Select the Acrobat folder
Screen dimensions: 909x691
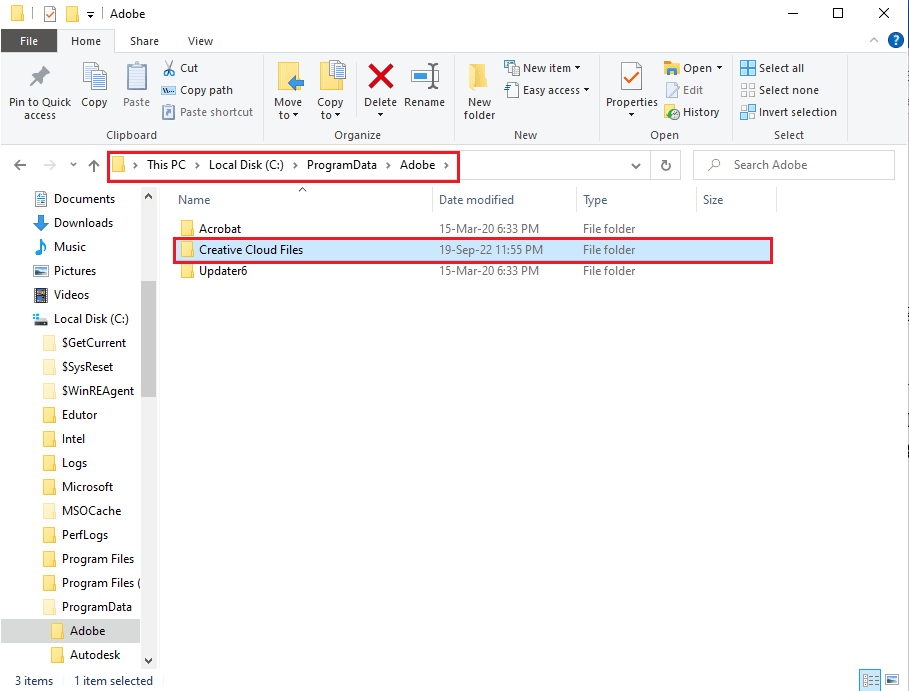473,229
